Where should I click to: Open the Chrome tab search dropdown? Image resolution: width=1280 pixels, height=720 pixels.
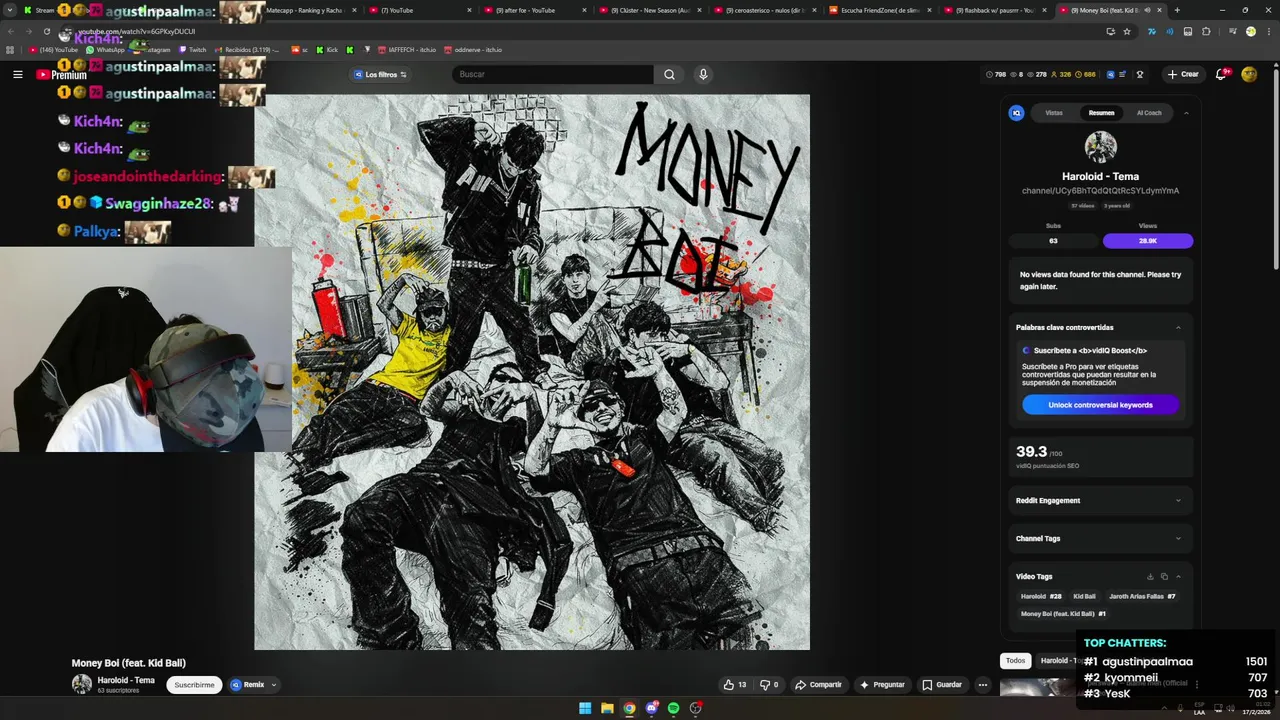(10, 10)
